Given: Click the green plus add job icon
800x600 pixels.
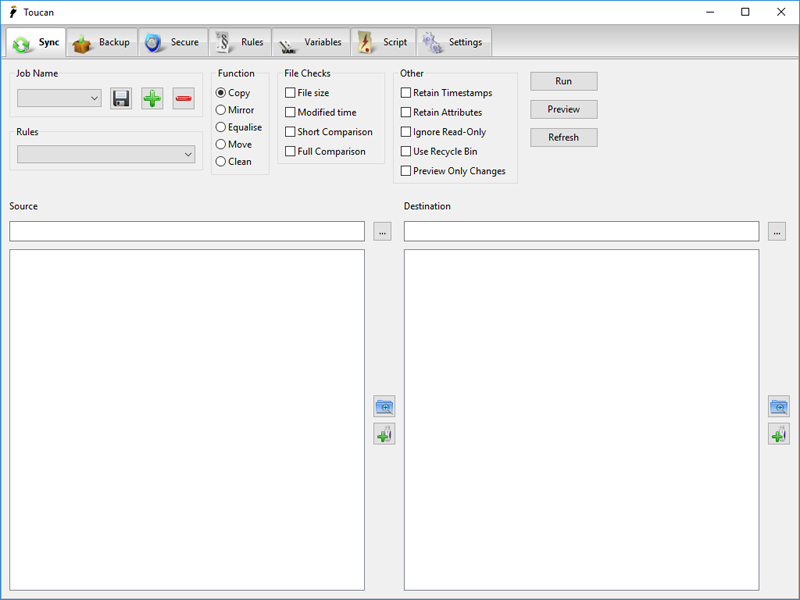Looking at the screenshot, I should pyautogui.click(x=152, y=98).
